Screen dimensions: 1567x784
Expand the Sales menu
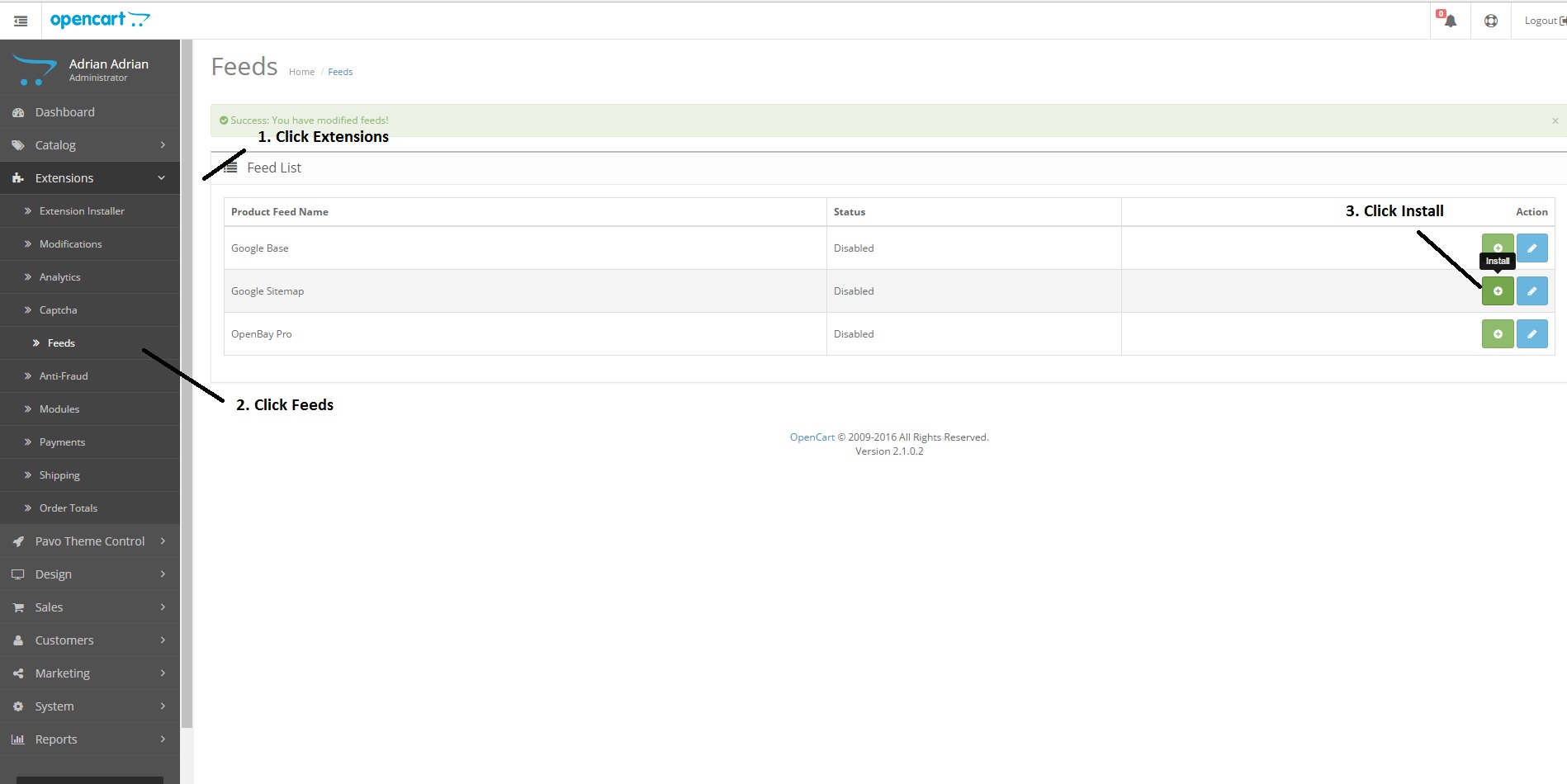pos(49,607)
